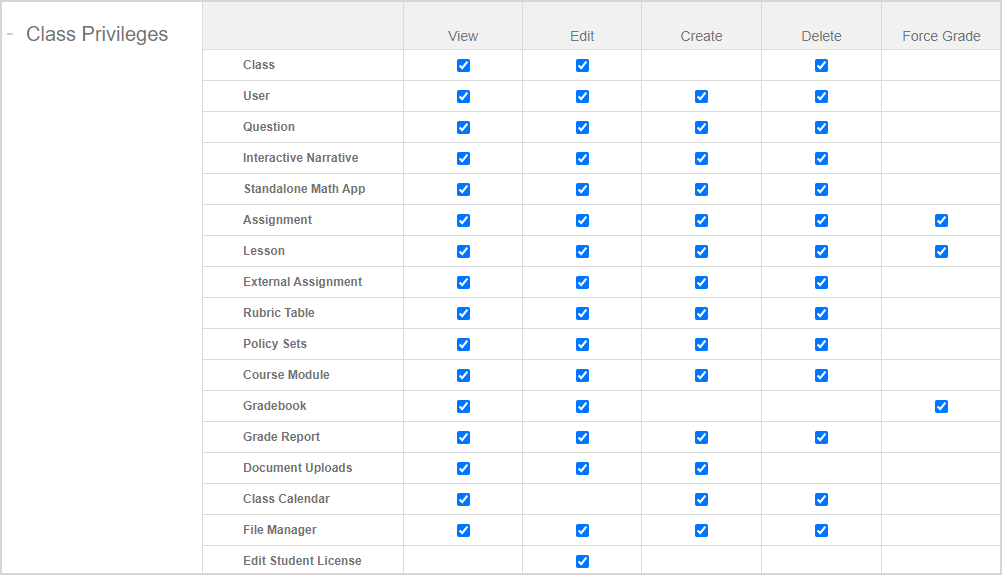Toggle View checkbox for Class Calendar
This screenshot has width=1002, height=575.
coord(463,500)
